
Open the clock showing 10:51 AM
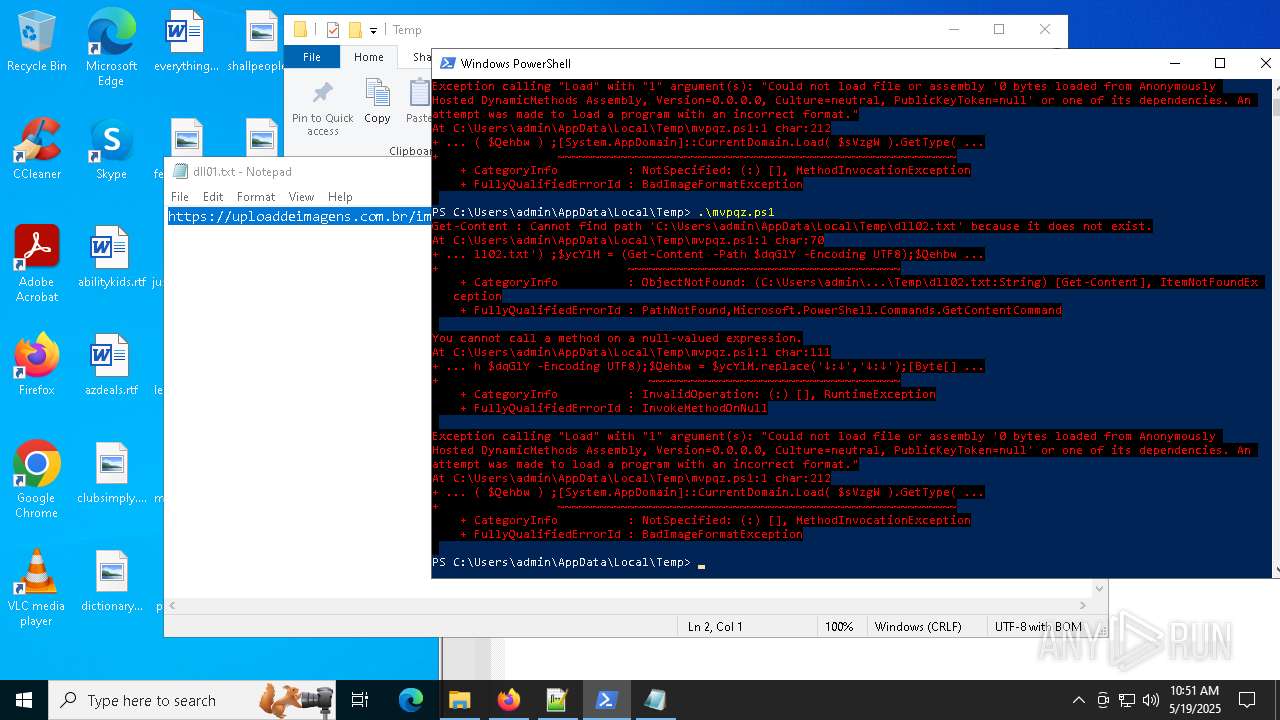1194,700
